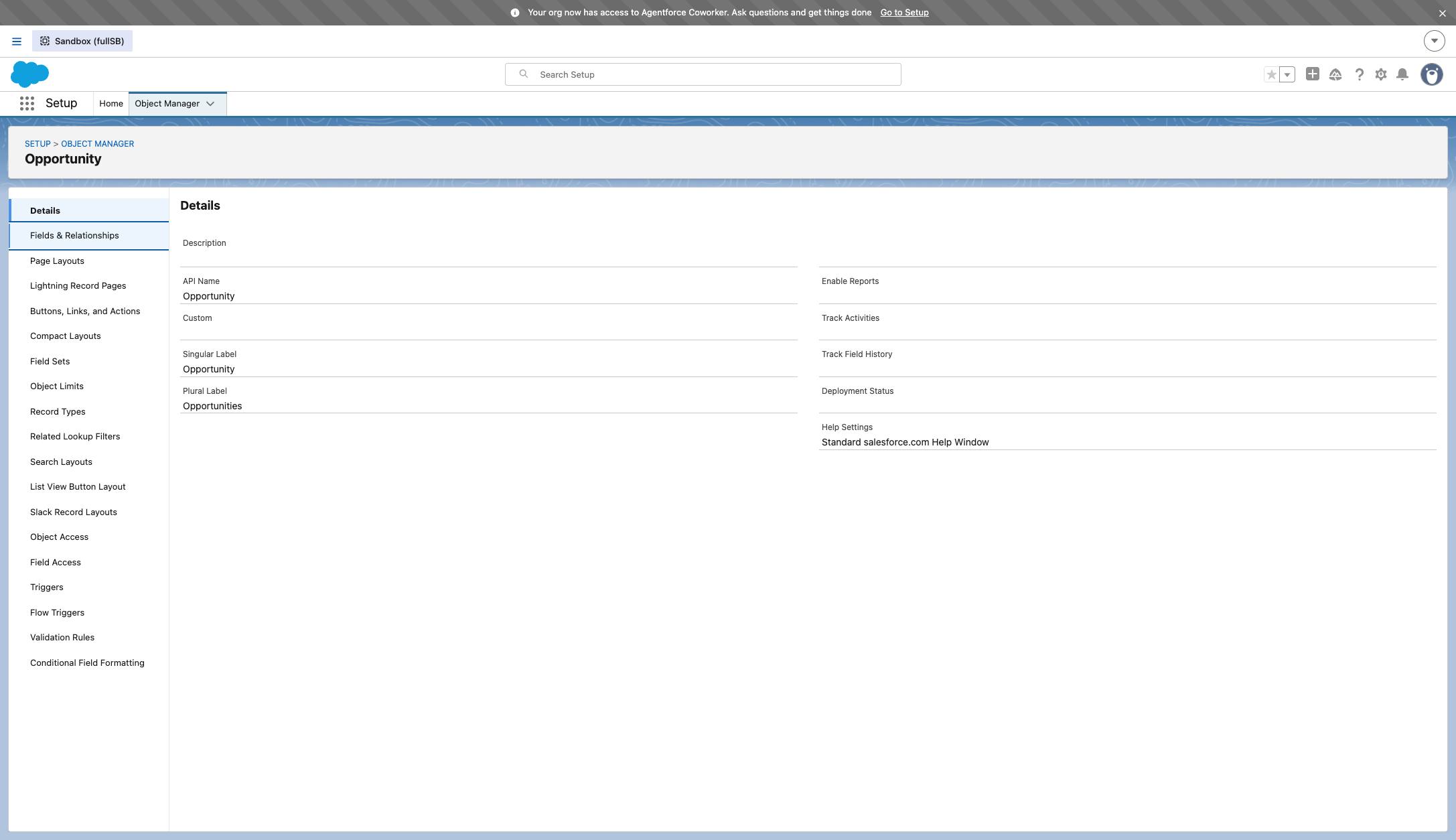The height and width of the screenshot is (840, 1456).
Task: Click the Details panel heading
Action: [x=200, y=206]
